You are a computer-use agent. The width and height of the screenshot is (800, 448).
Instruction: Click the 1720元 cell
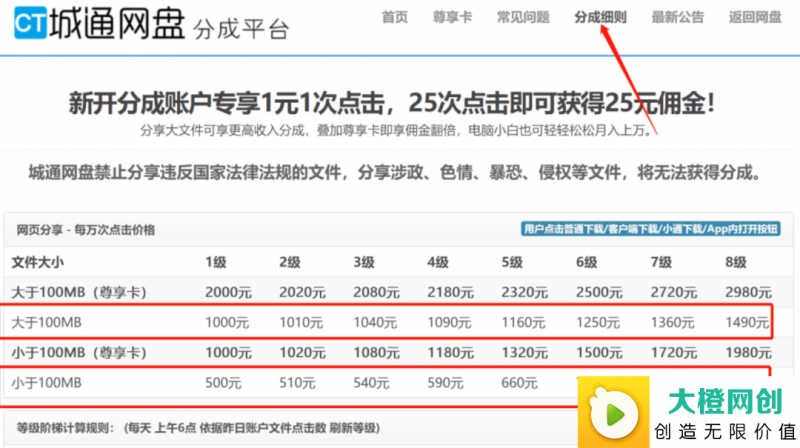(673, 353)
